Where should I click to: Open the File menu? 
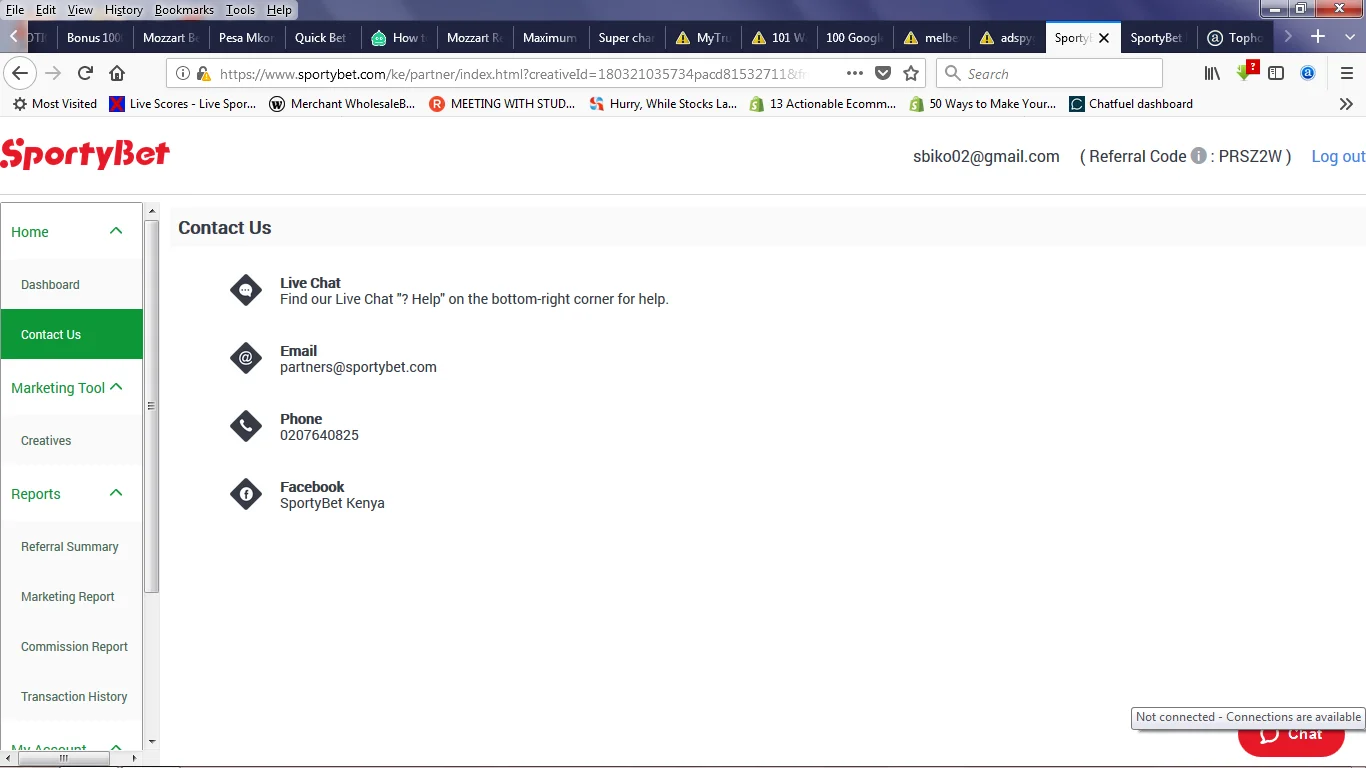click(x=15, y=10)
